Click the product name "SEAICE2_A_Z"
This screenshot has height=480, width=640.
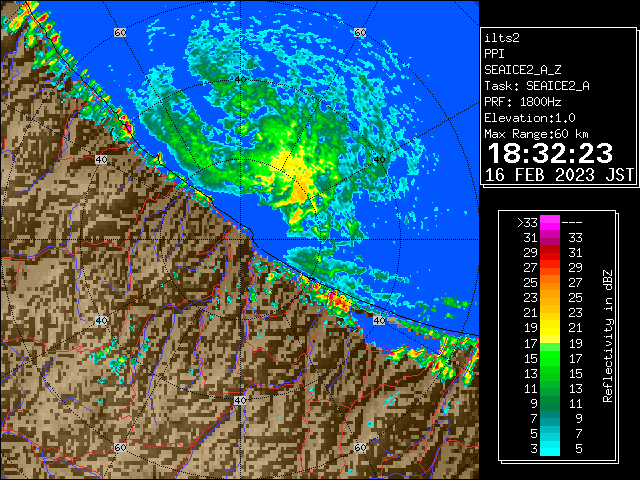point(522,70)
